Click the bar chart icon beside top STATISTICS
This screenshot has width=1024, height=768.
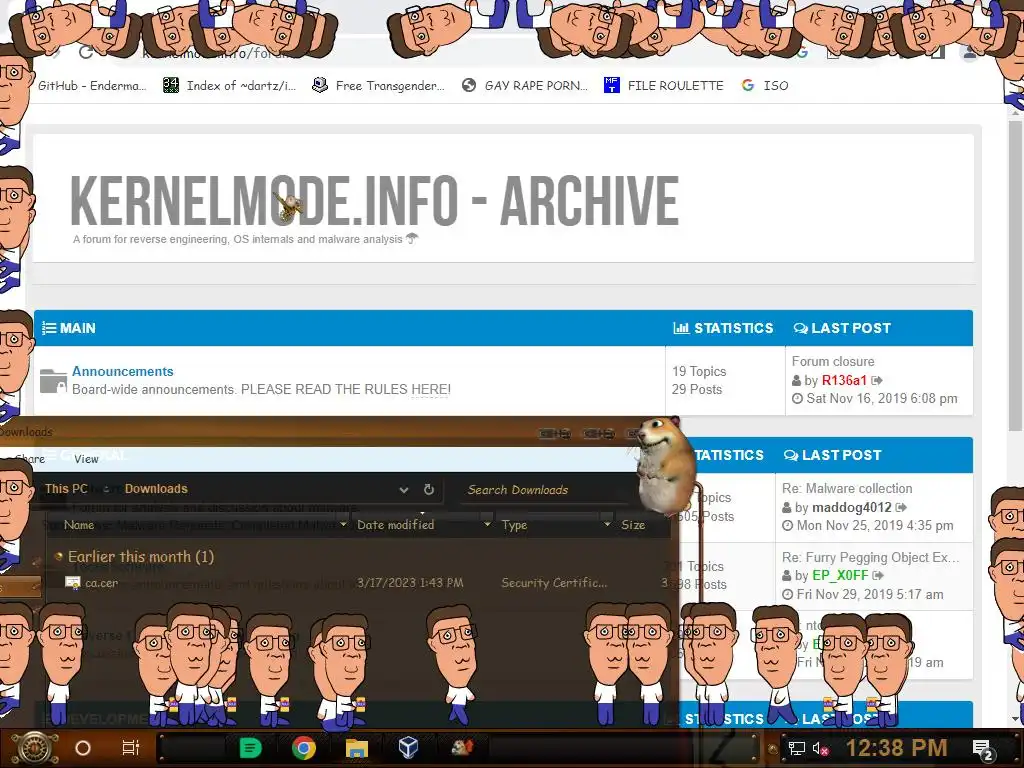(681, 328)
